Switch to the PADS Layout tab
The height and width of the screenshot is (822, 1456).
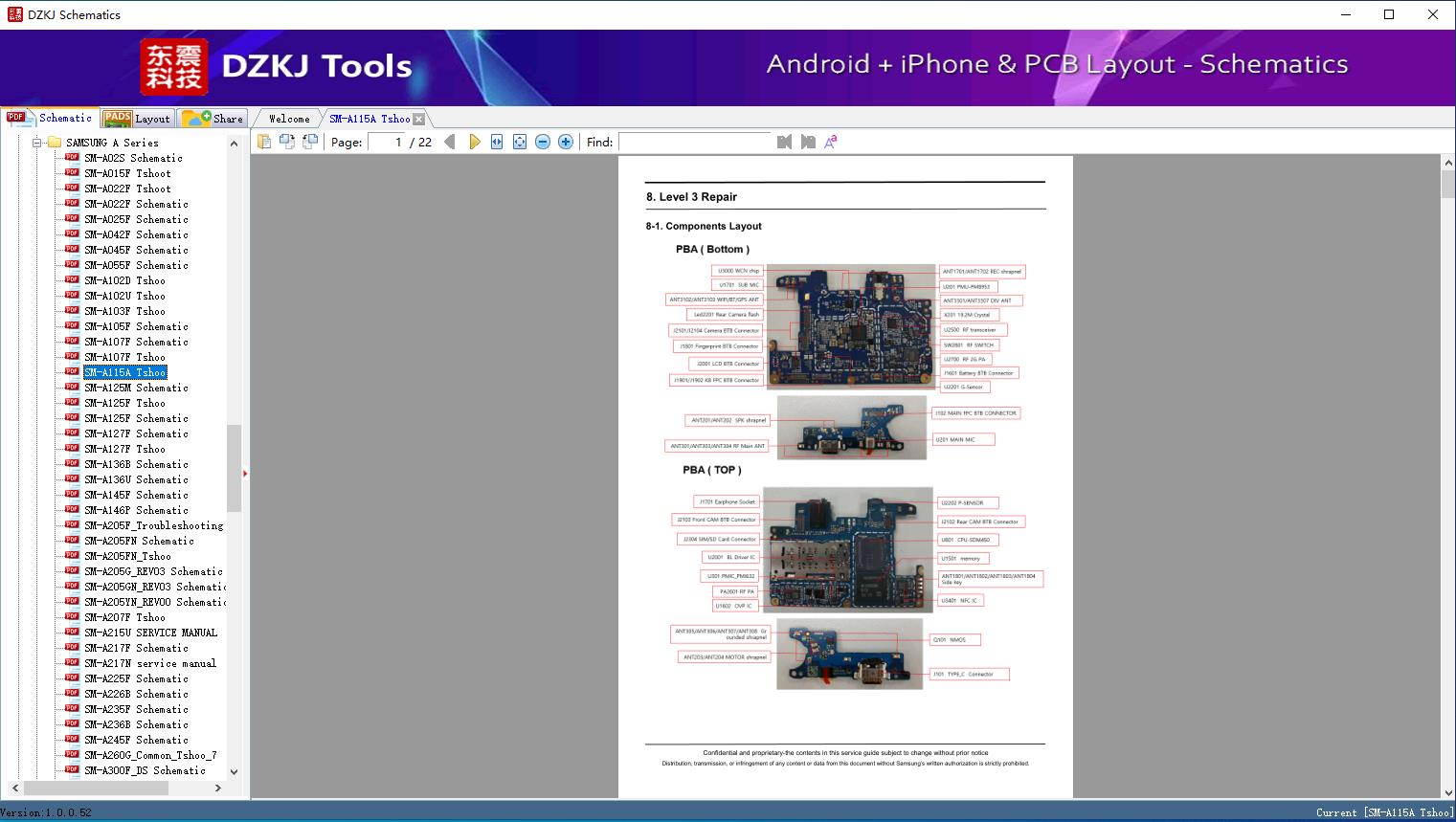(x=136, y=118)
